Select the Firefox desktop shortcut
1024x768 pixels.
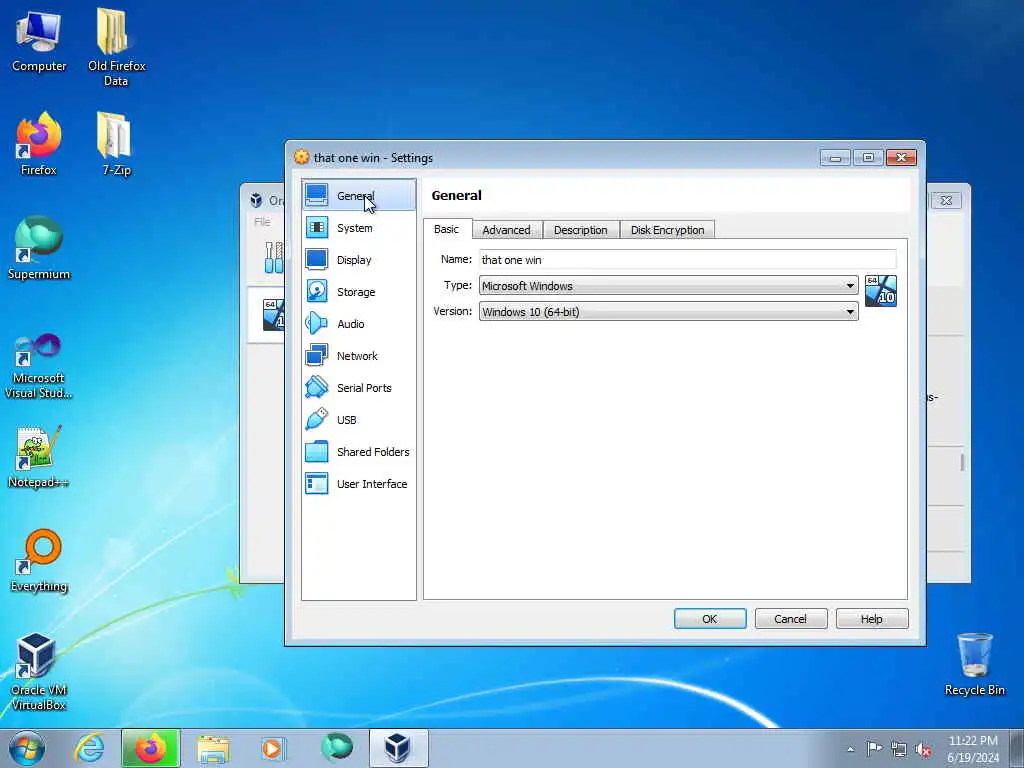[x=39, y=144]
